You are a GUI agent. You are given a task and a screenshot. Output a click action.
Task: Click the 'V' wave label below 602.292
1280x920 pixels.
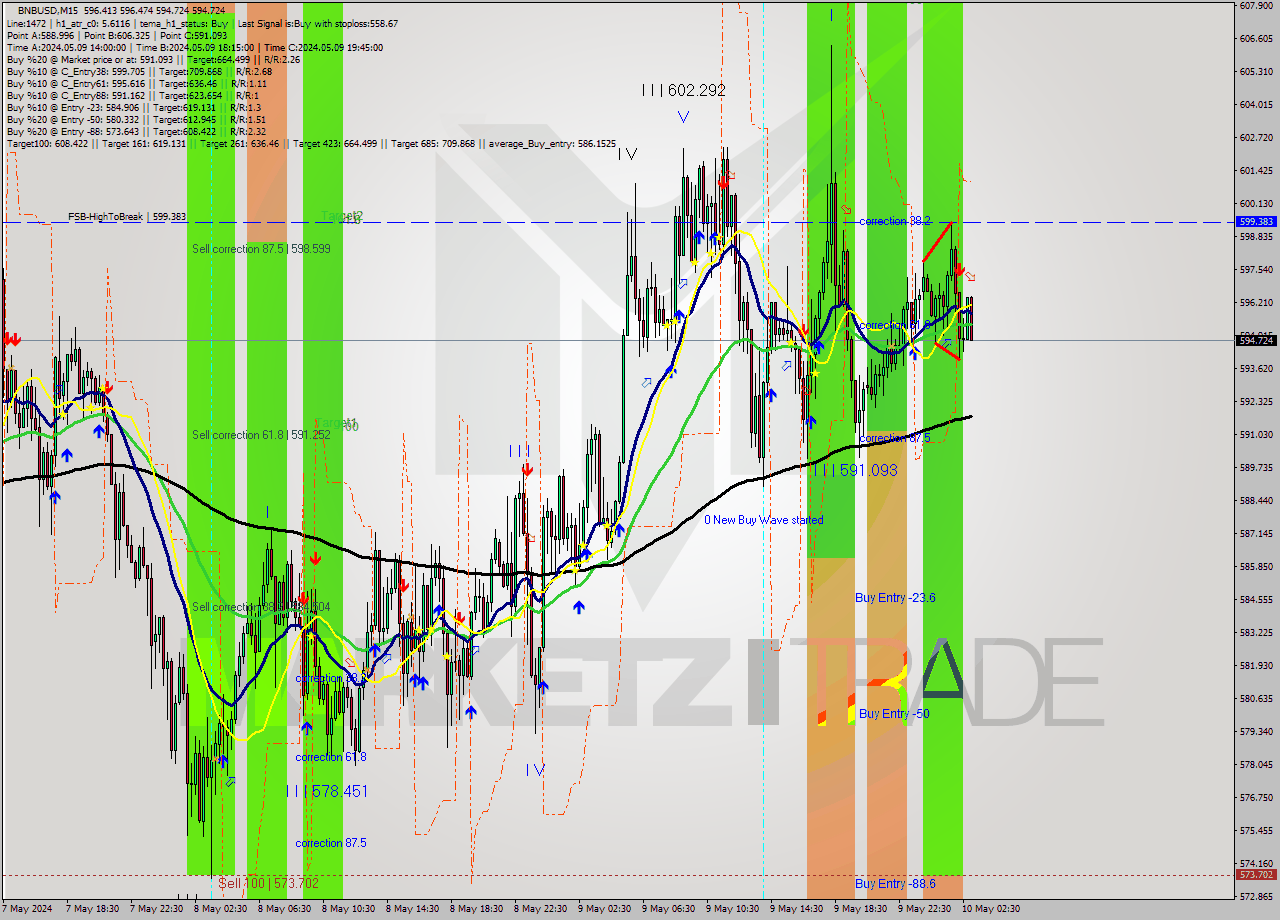[683, 117]
